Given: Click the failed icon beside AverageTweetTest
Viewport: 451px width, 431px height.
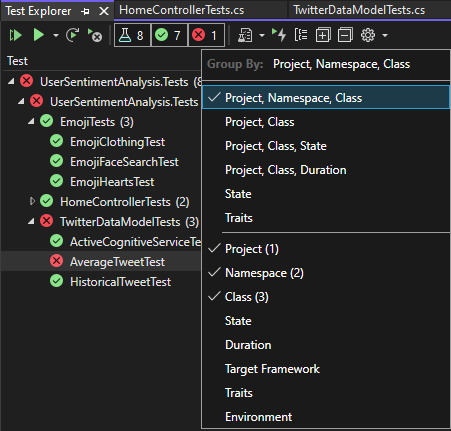Looking at the screenshot, I should (56, 261).
